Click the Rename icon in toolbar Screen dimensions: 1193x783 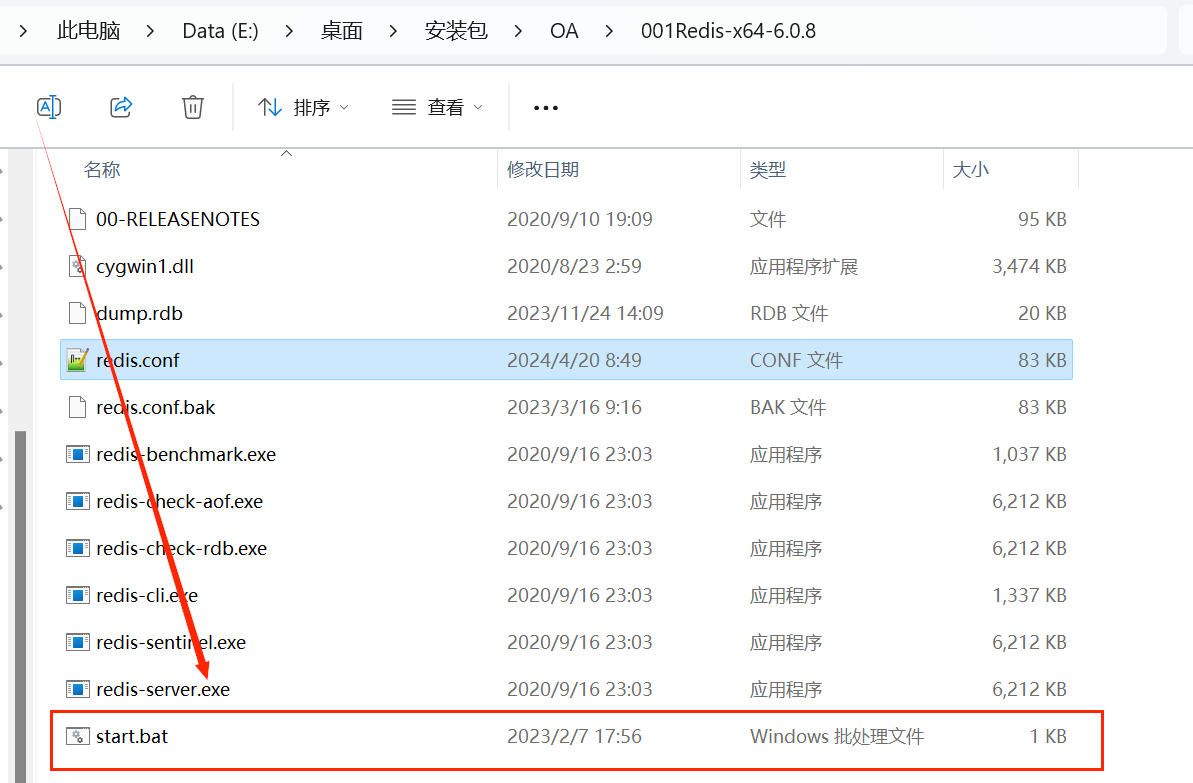pos(49,107)
